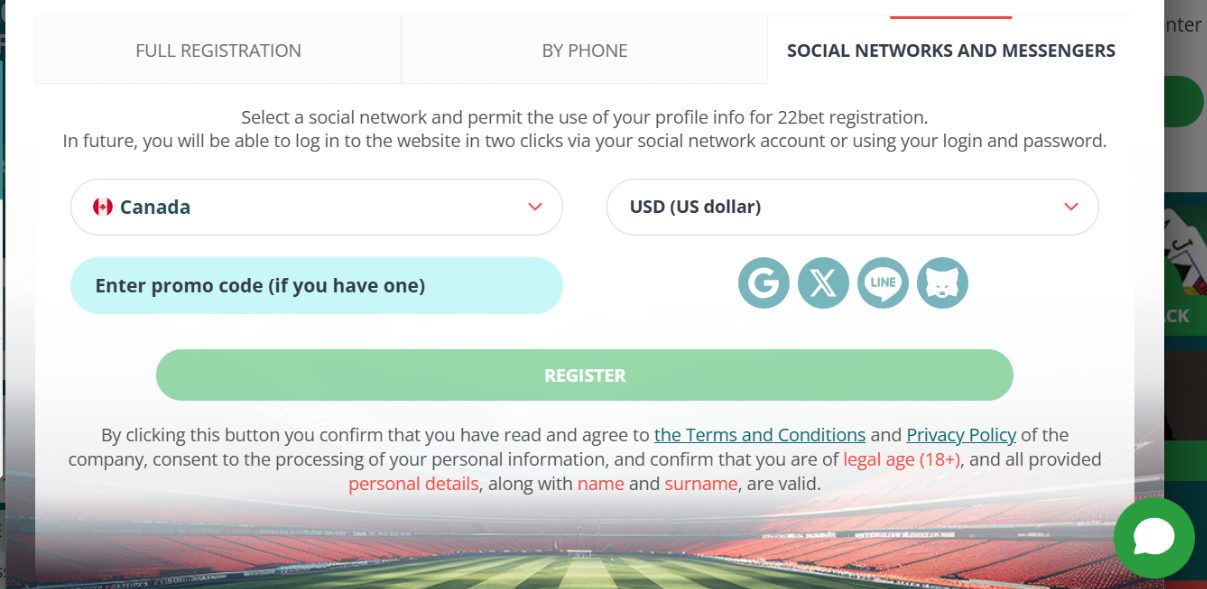Click the red 'personal details' text
1207x589 pixels.
pos(413,484)
